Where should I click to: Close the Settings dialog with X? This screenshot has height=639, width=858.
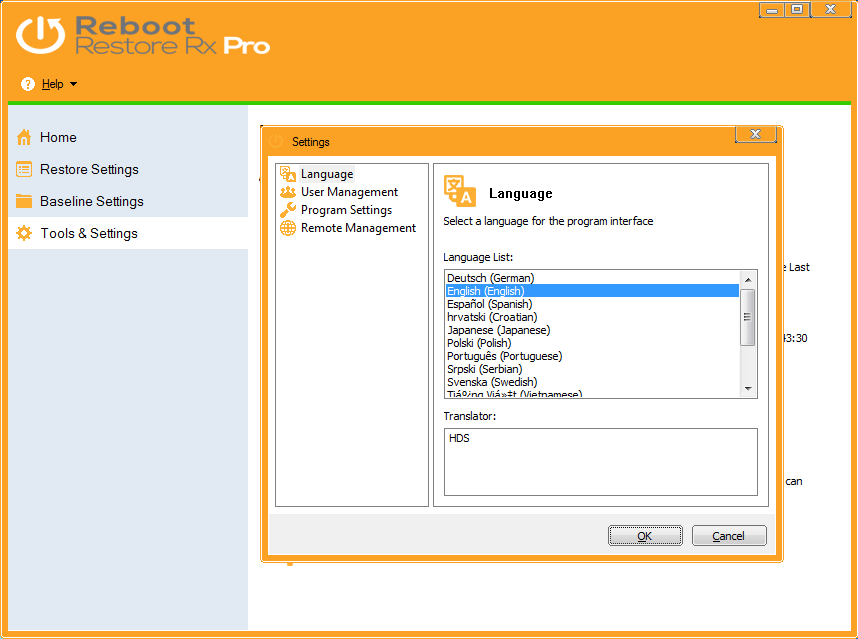coord(756,134)
